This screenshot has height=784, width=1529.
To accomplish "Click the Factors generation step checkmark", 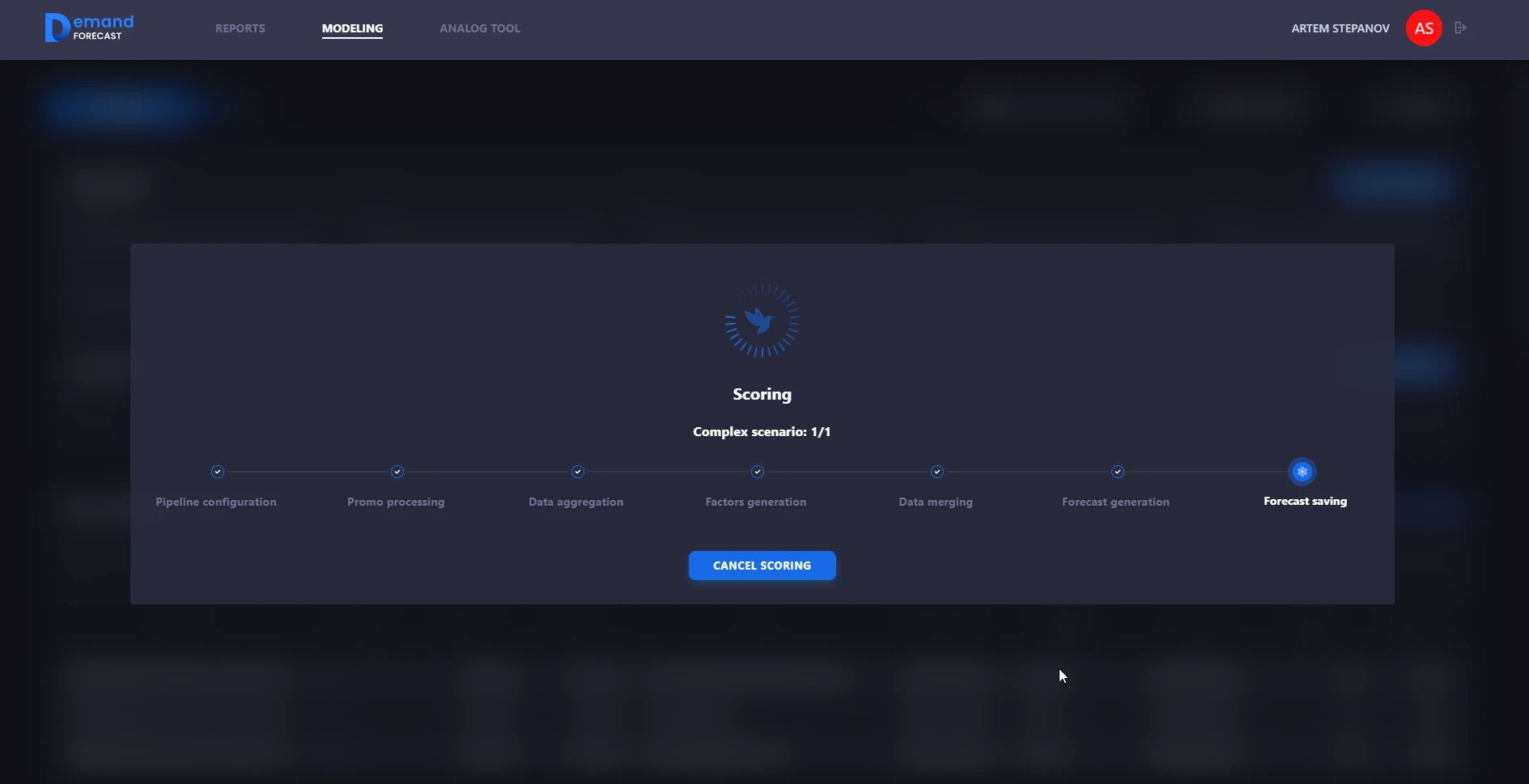I will 757,472.
